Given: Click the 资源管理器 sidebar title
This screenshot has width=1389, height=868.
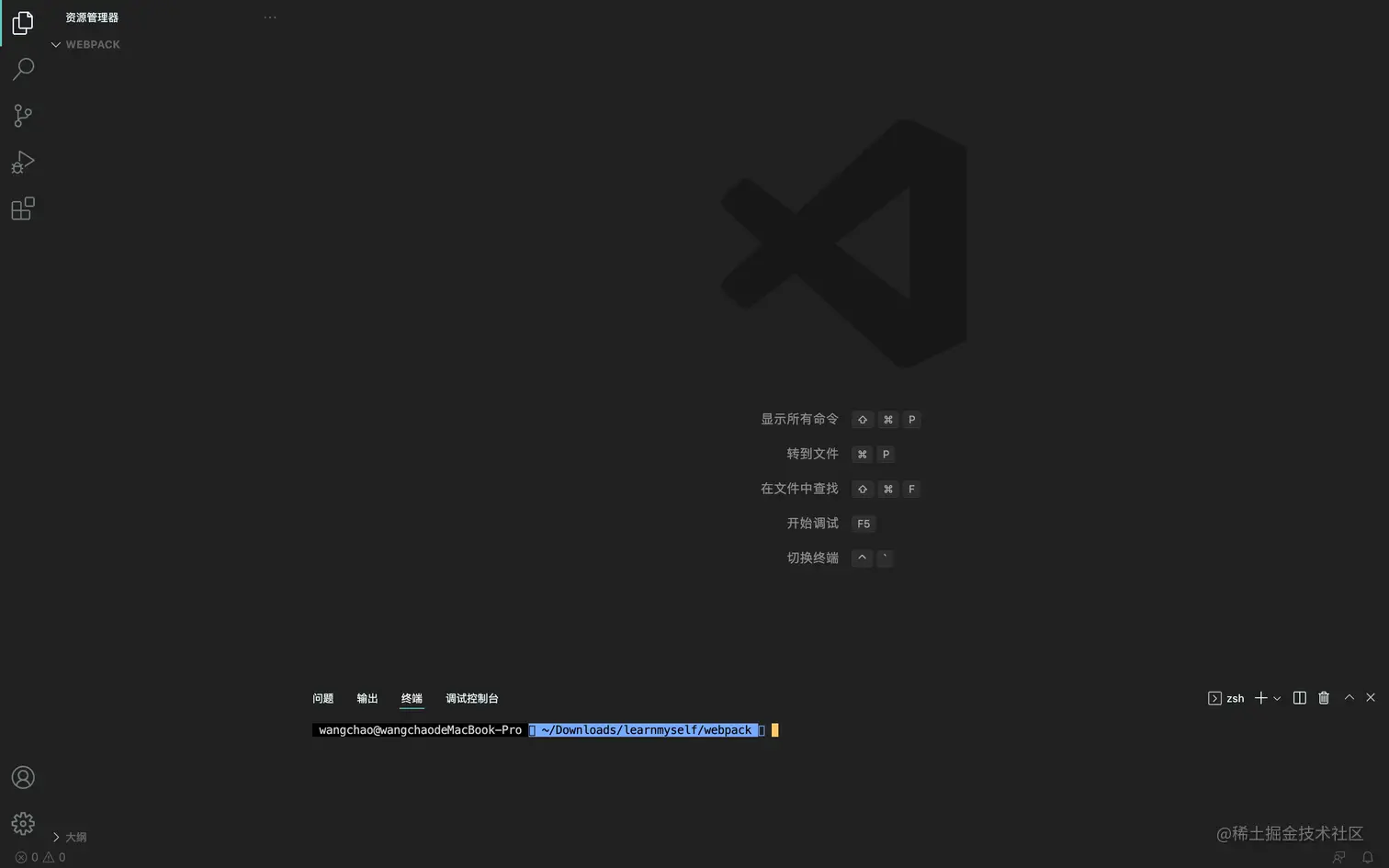Looking at the screenshot, I should tap(92, 17).
